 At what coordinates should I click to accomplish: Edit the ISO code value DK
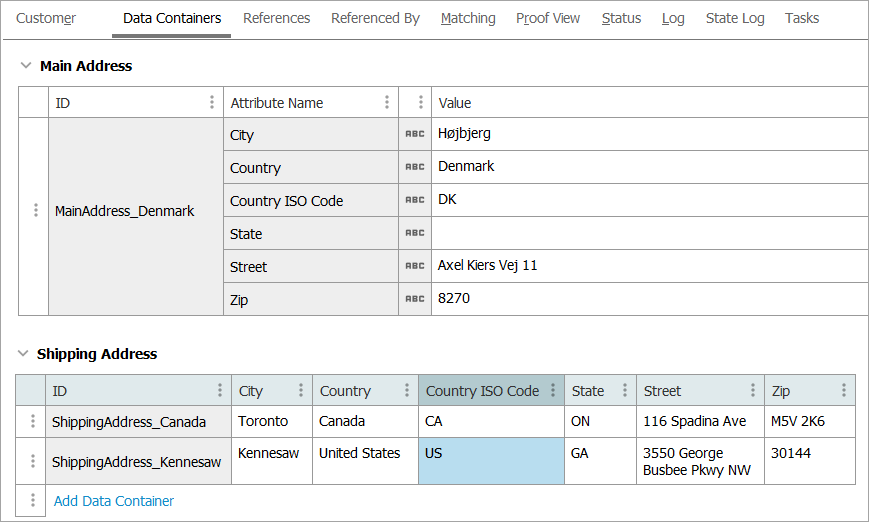(650, 199)
